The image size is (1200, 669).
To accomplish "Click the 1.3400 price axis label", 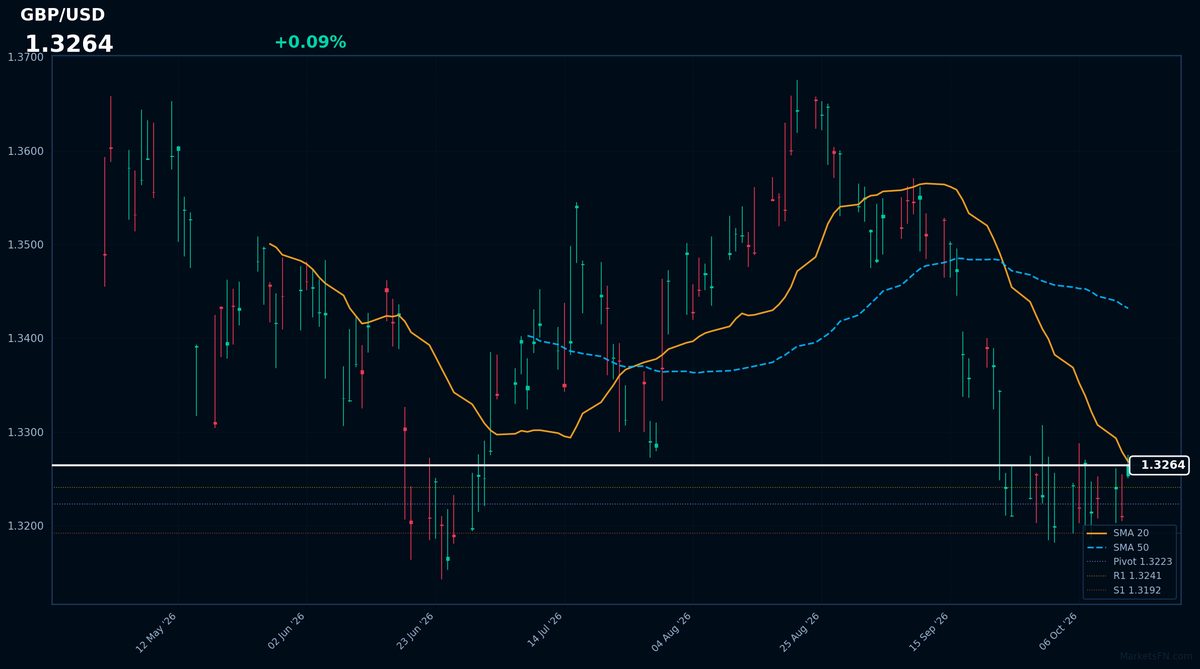I will click(25, 339).
